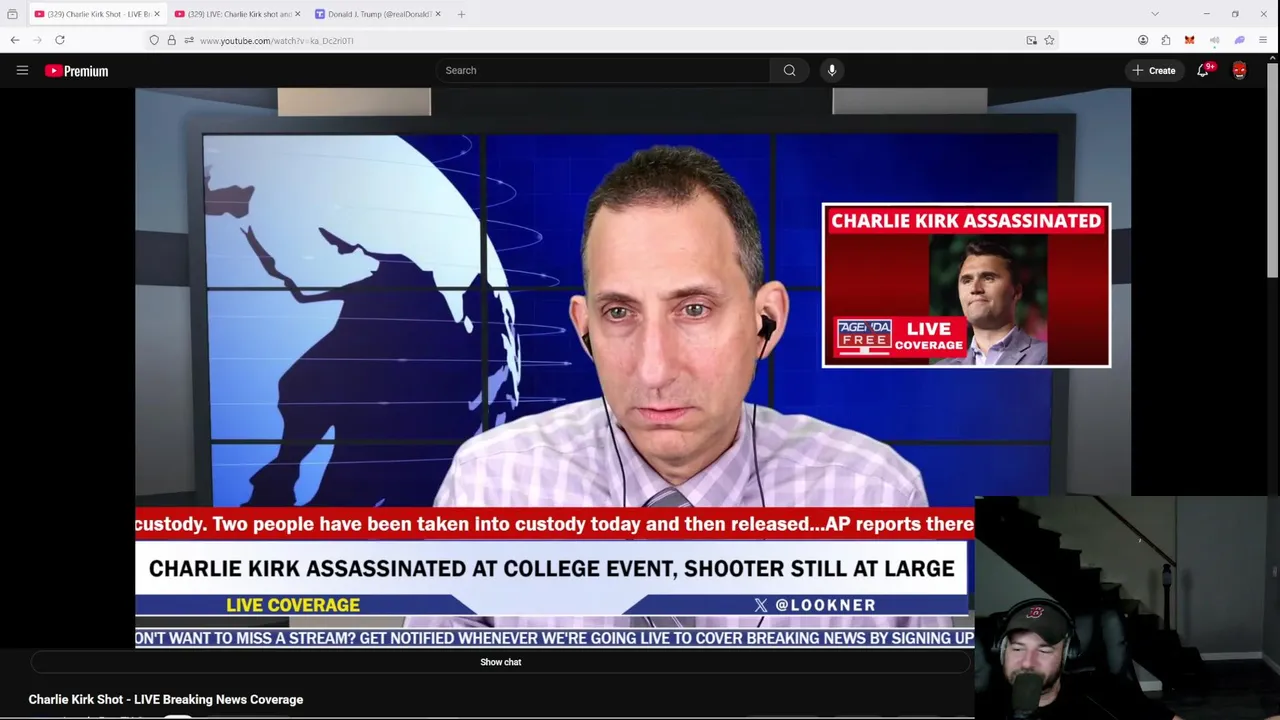Viewport: 1280px width, 720px height.
Task: Close the Donald J. Trump tab
Action: click(438, 14)
